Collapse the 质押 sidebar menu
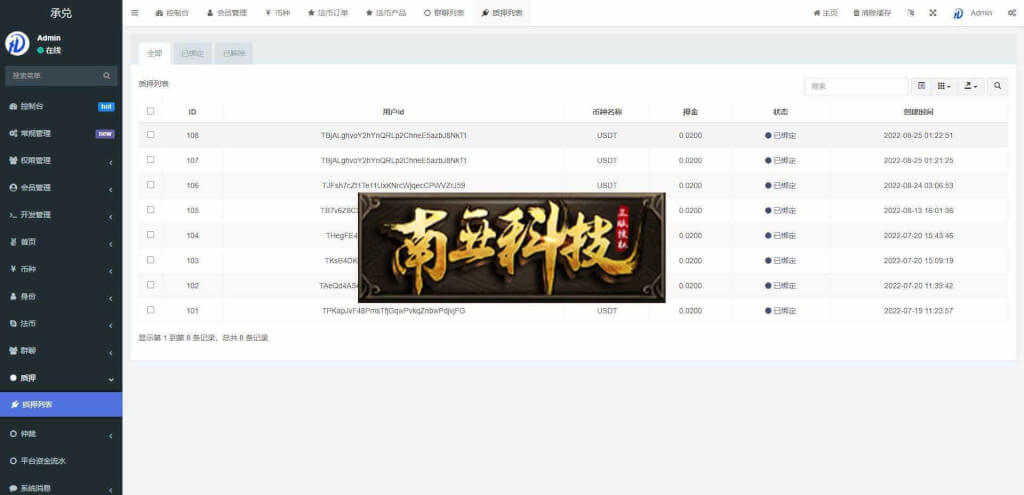Screen dimensions: 1024x495 tap(61, 378)
